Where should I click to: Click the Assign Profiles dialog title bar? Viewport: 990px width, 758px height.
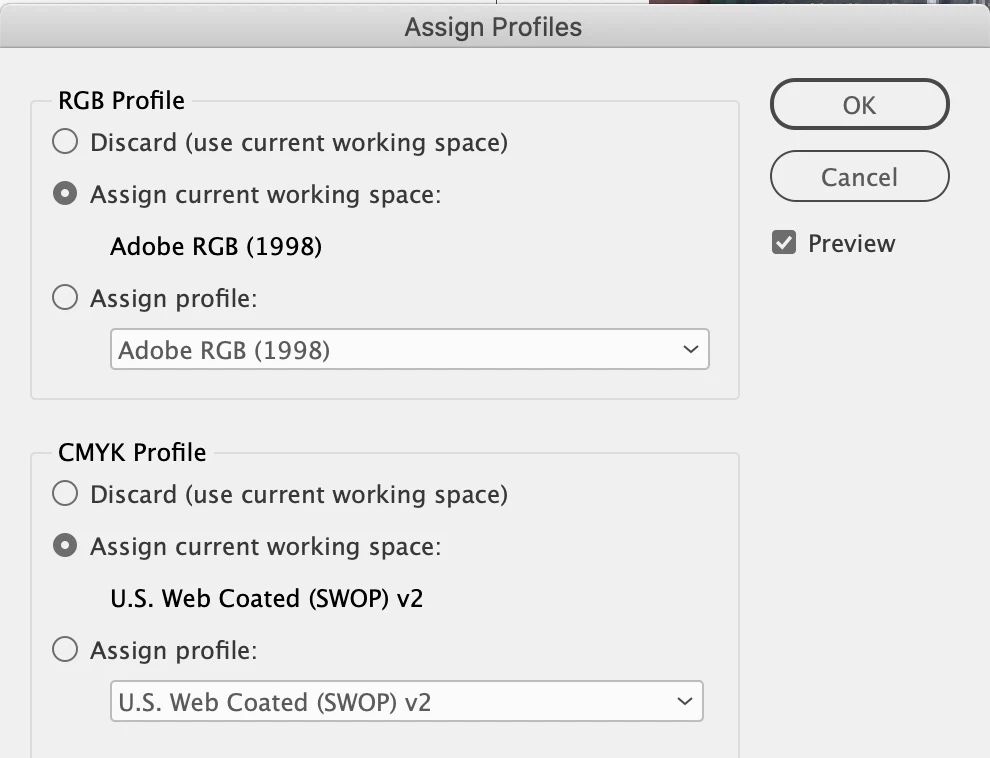pos(493,27)
